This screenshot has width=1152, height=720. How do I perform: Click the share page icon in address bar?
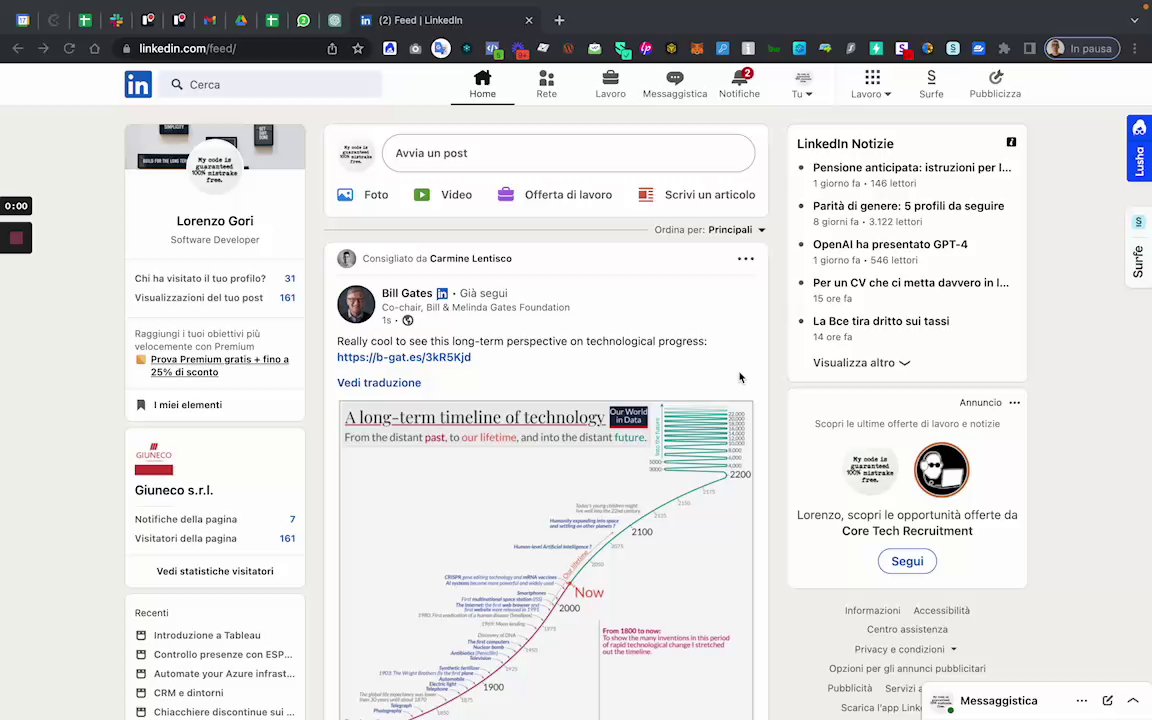pyautogui.click(x=332, y=48)
